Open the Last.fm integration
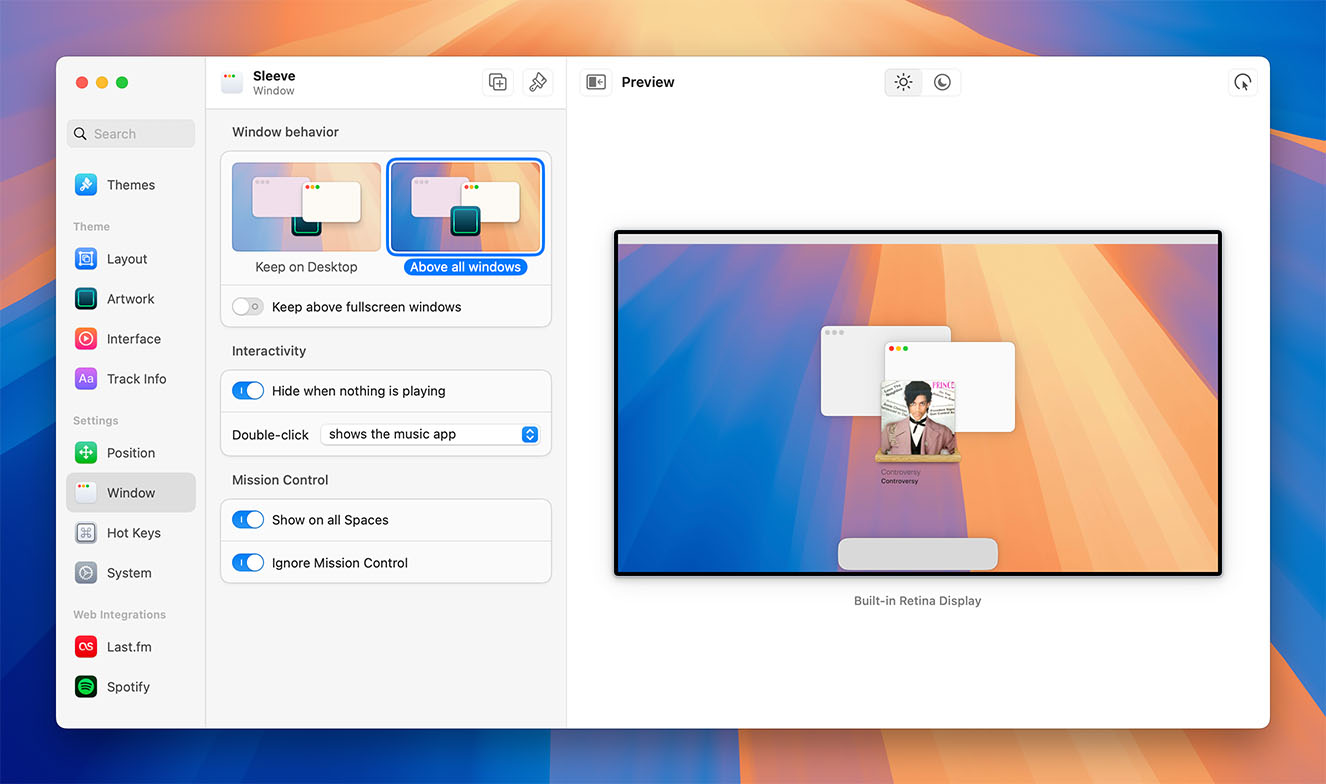The image size is (1326, 784). click(129, 647)
